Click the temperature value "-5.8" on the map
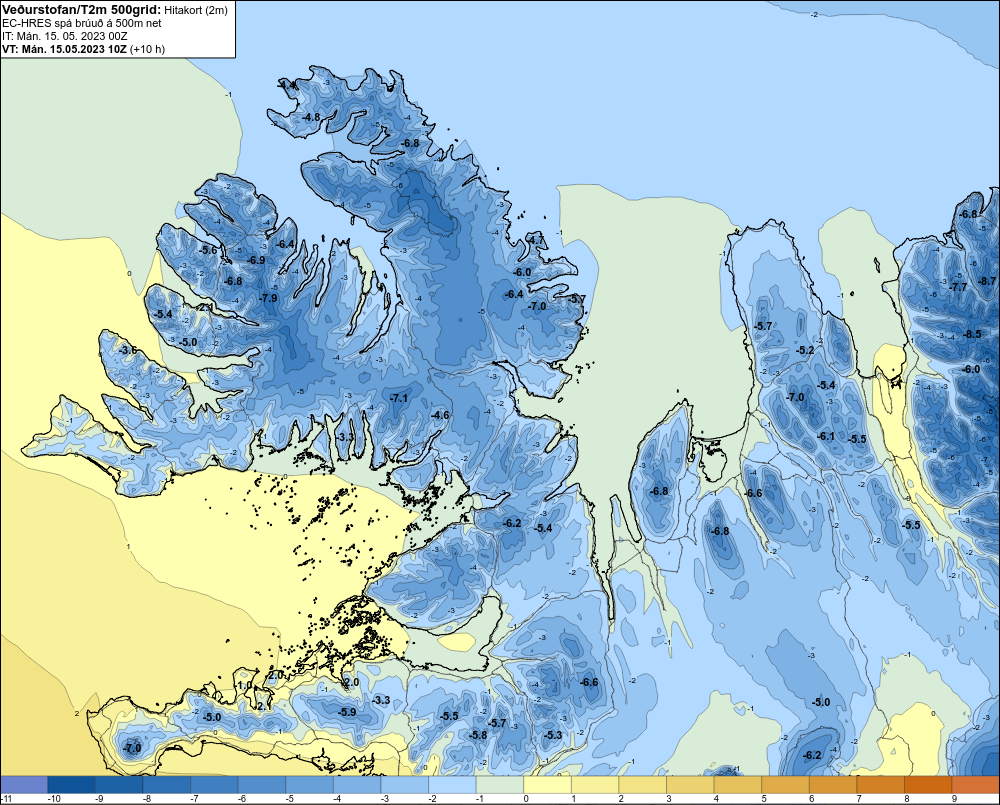Image resolution: width=1000 pixels, height=805 pixels. (478, 735)
